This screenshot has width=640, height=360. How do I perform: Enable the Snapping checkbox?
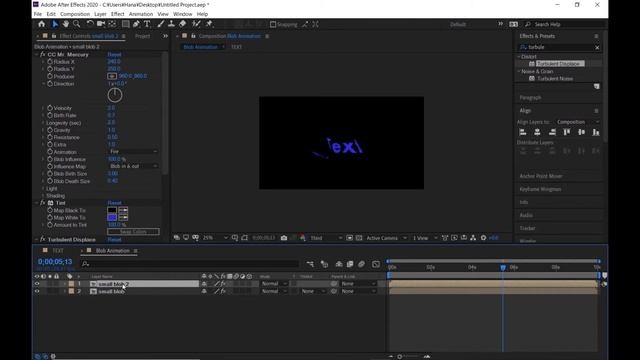pyautogui.click(x=273, y=24)
